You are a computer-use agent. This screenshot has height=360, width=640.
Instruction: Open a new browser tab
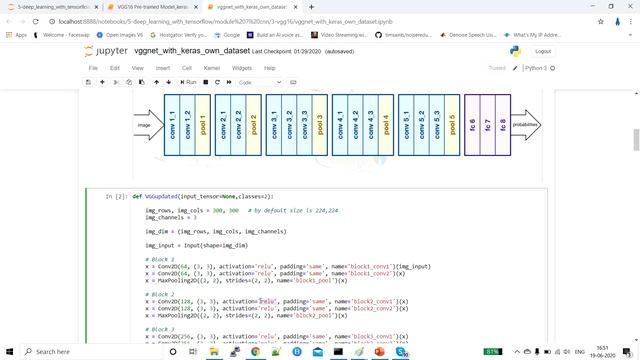[x=311, y=7]
